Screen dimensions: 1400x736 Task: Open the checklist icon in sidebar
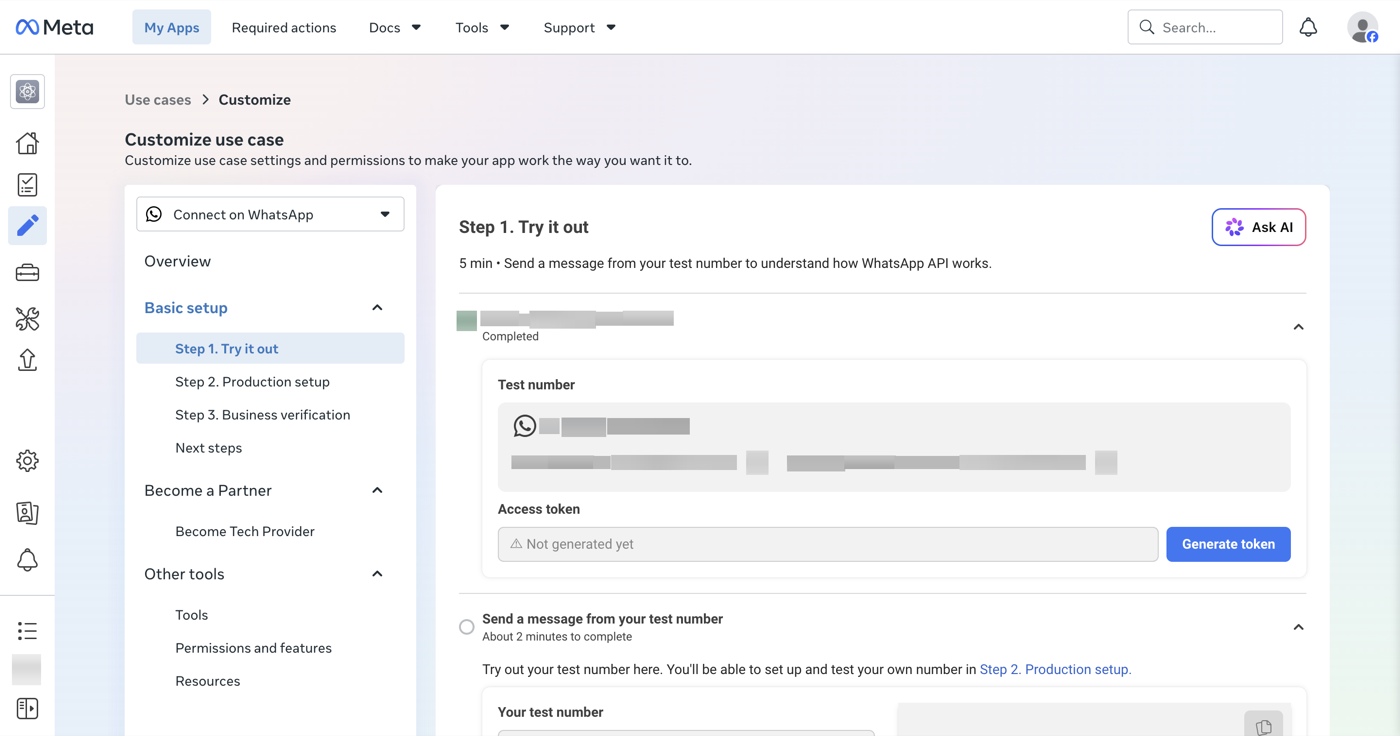pos(27,185)
